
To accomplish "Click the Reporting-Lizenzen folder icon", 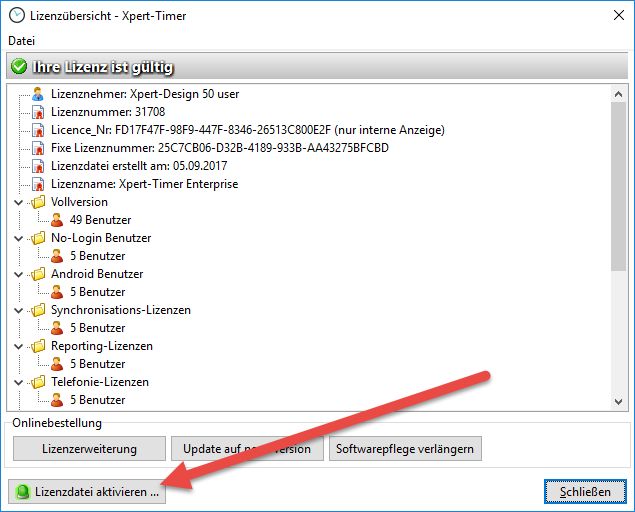I will pyautogui.click(x=38, y=346).
